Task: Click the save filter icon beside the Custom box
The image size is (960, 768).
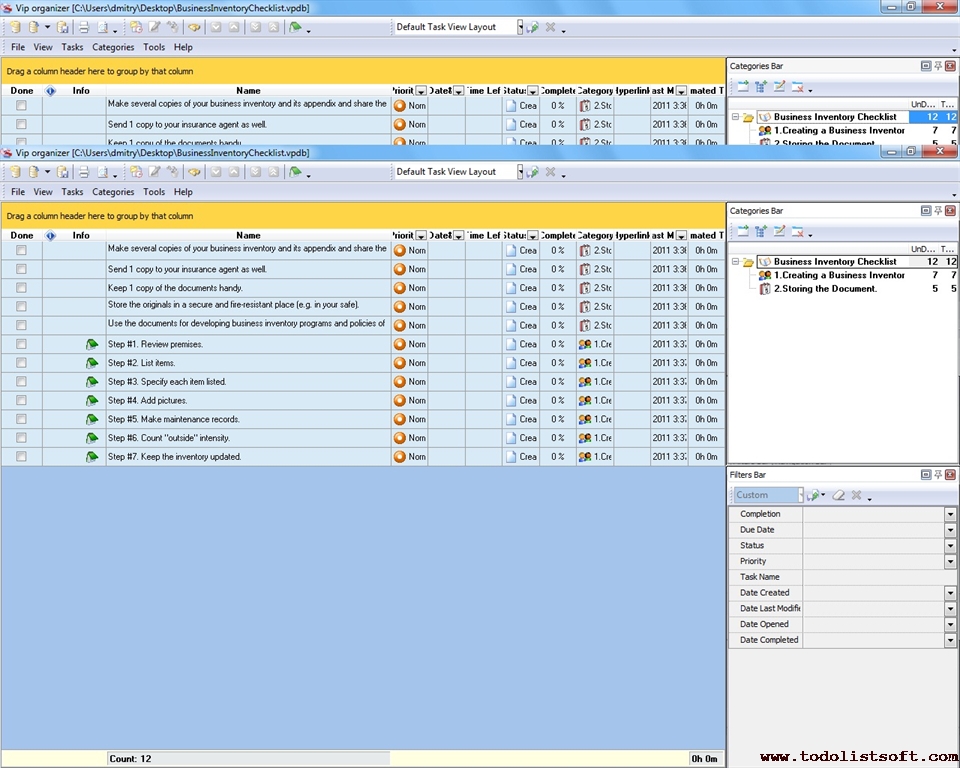Action: (x=814, y=495)
